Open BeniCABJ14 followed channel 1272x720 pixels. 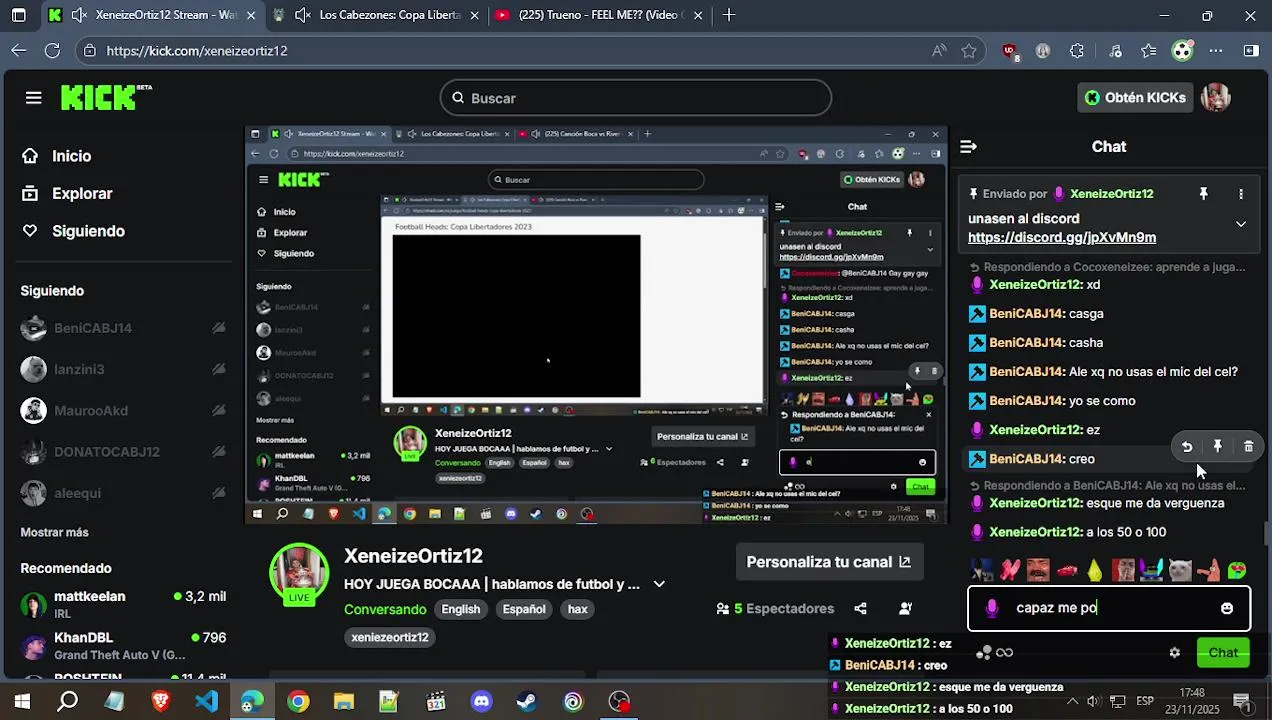pyautogui.click(x=122, y=328)
